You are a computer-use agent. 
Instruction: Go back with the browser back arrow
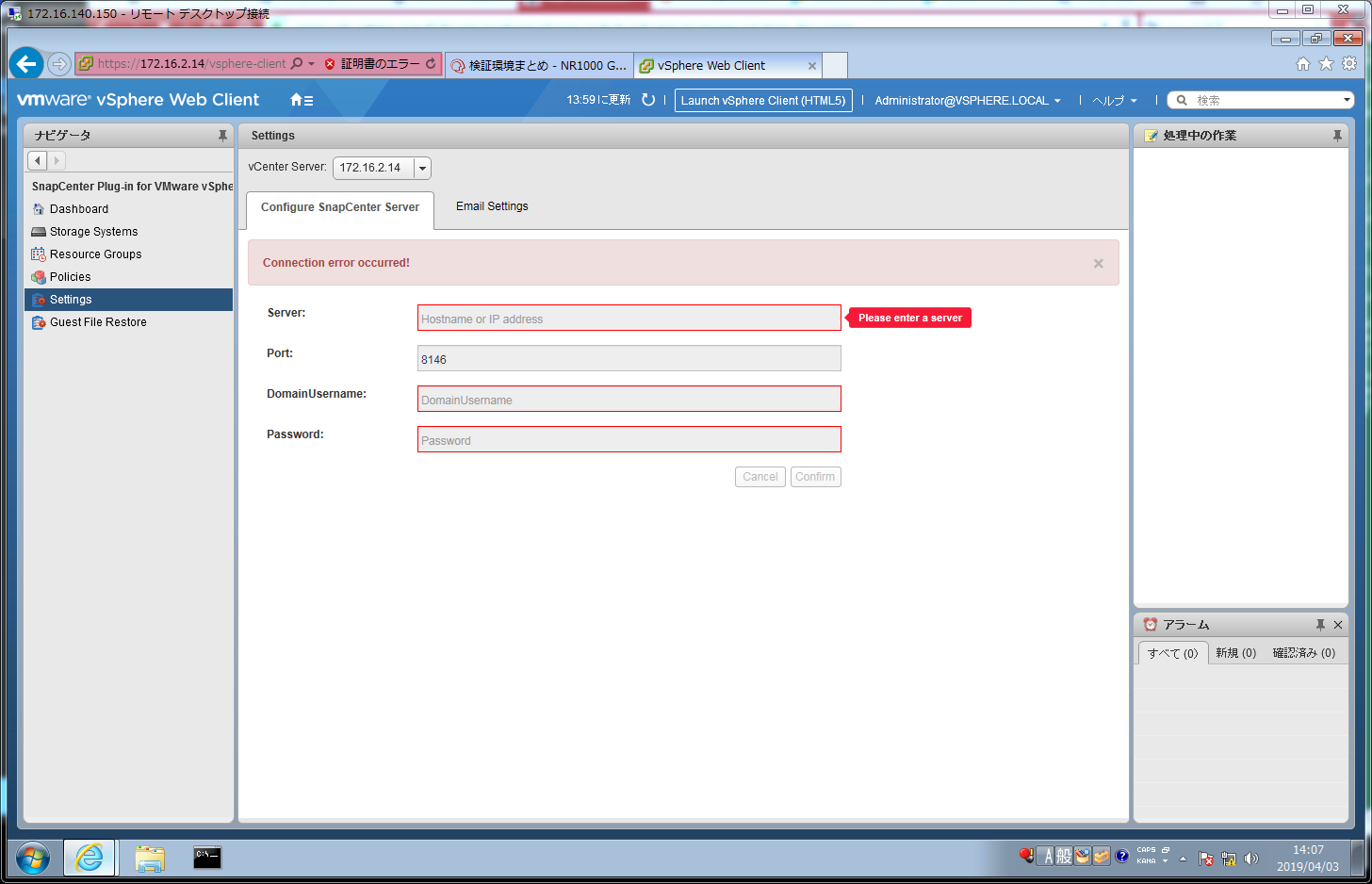tap(26, 64)
